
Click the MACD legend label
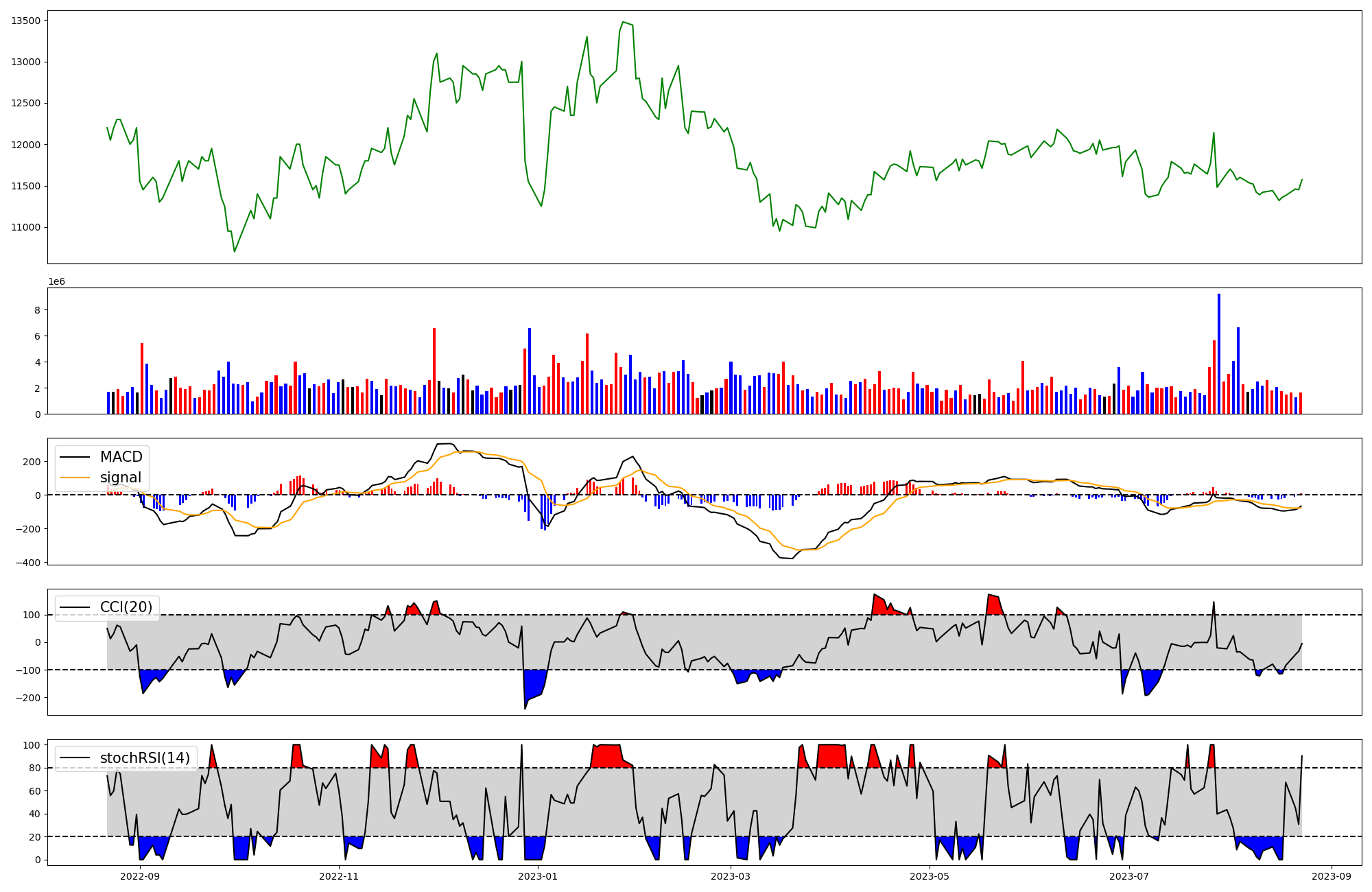[121, 457]
